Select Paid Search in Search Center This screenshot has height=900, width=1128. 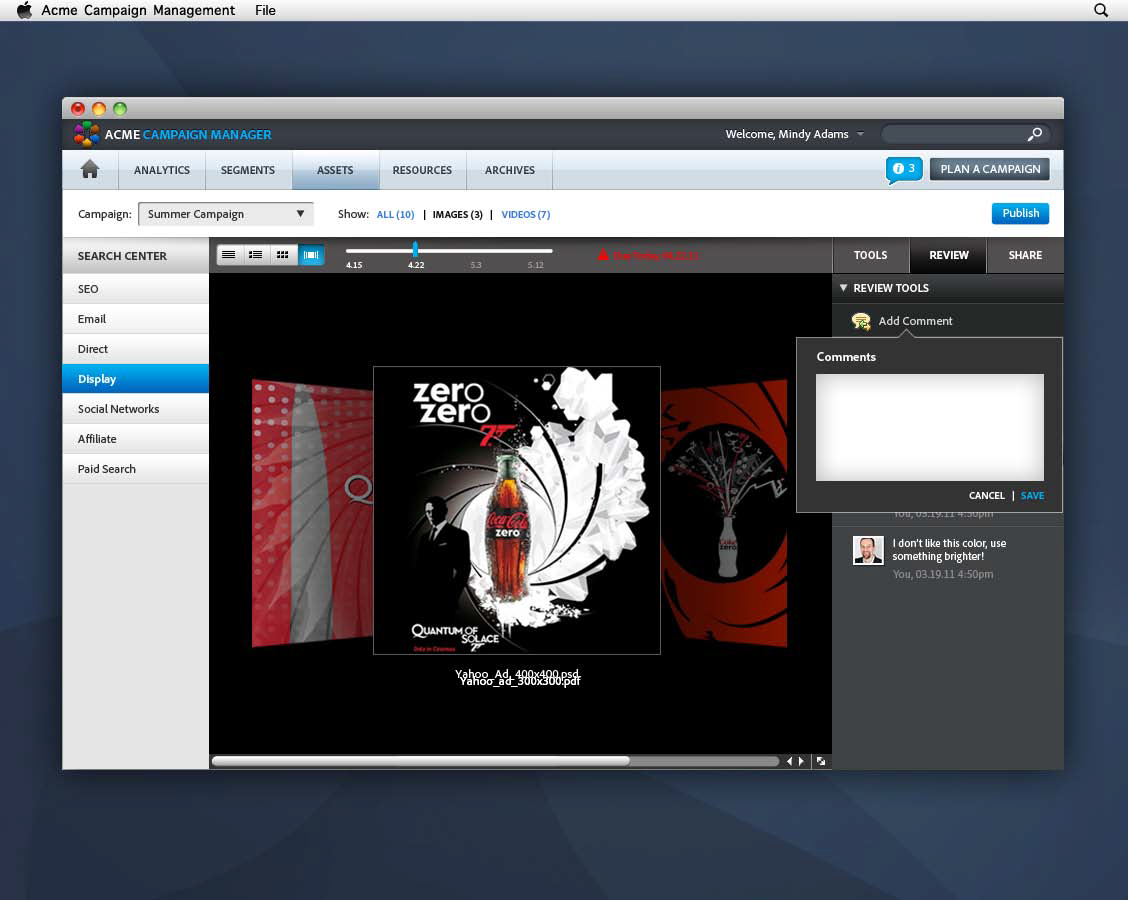(x=136, y=469)
